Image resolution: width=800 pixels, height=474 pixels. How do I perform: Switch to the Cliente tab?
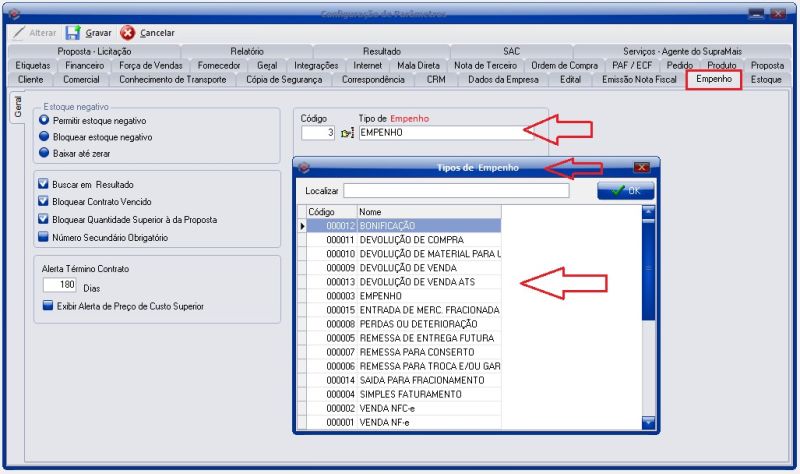pyautogui.click(x=30, y=80)
